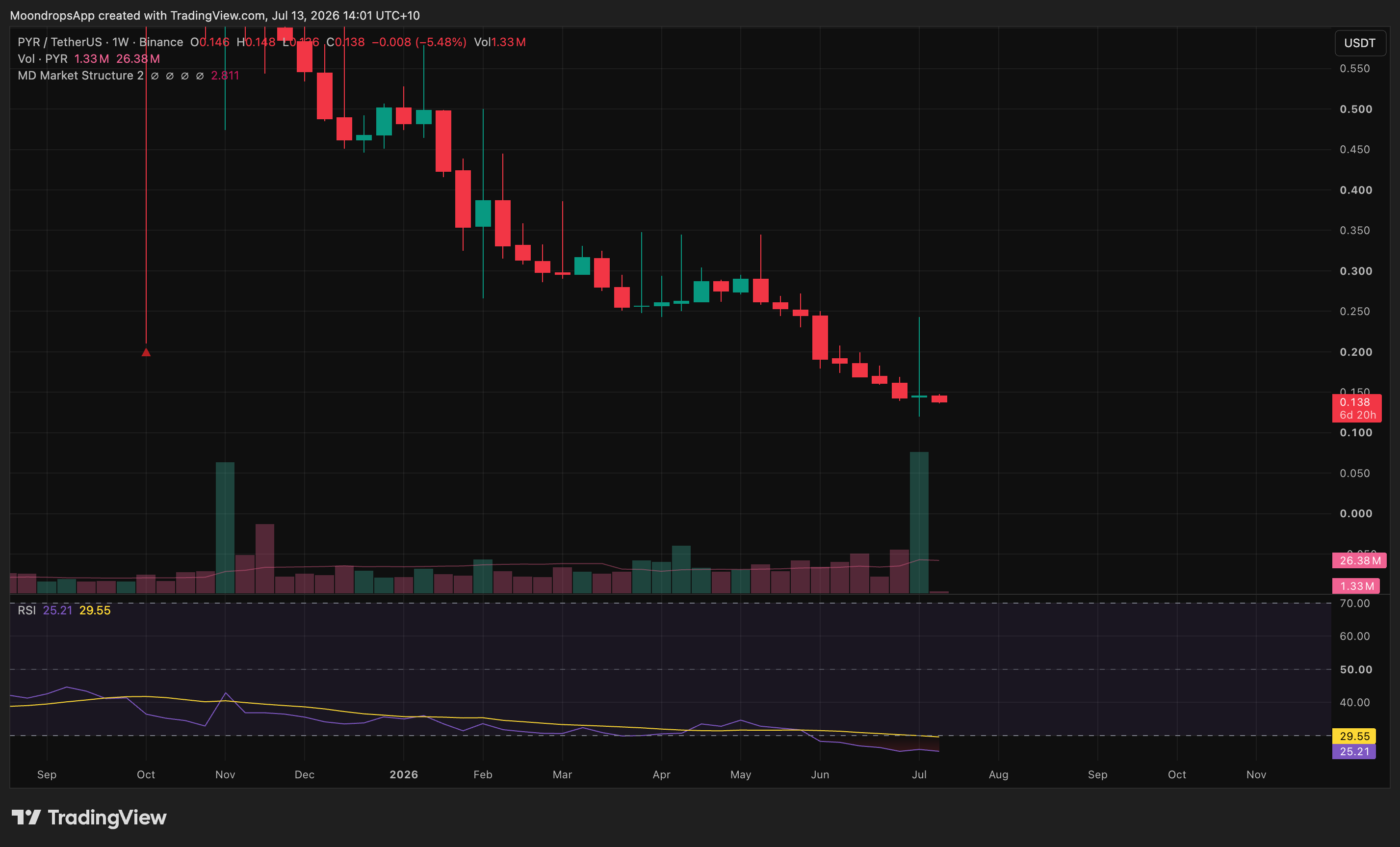Click the 1.33 M volume axis label
This screenshot has width=1400, height=847.
click(1356, 586)
